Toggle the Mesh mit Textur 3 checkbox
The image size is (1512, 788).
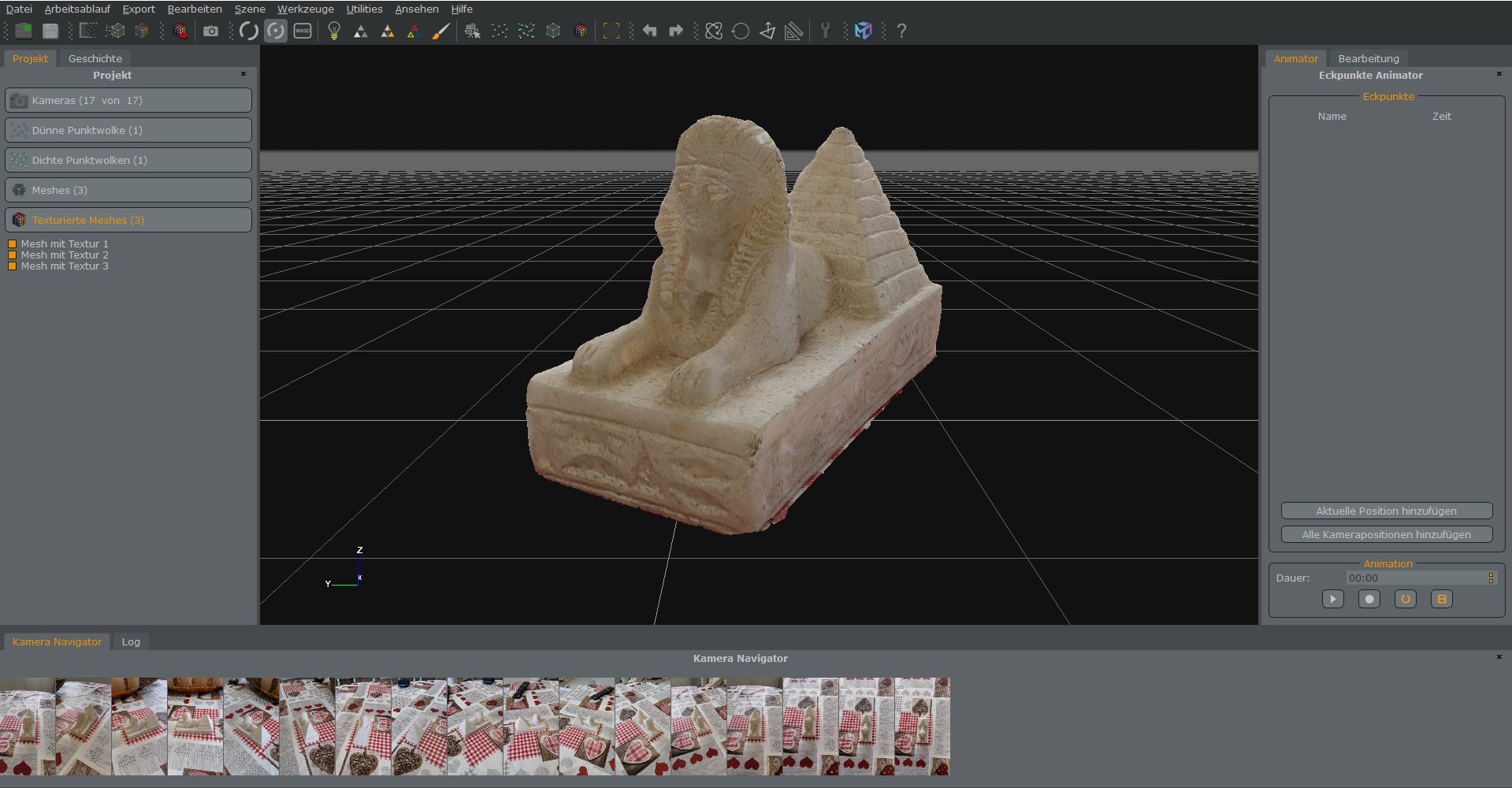(13, 266)
